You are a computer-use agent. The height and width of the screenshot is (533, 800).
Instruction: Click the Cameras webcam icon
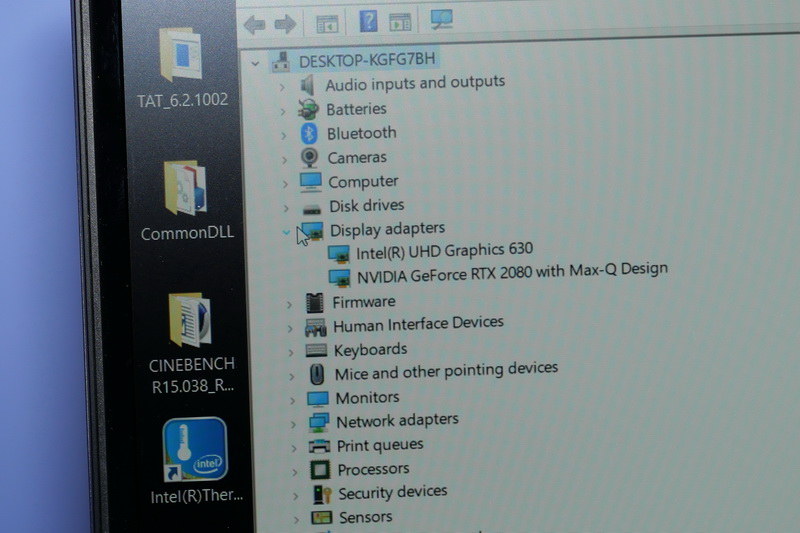pos(309,158)
